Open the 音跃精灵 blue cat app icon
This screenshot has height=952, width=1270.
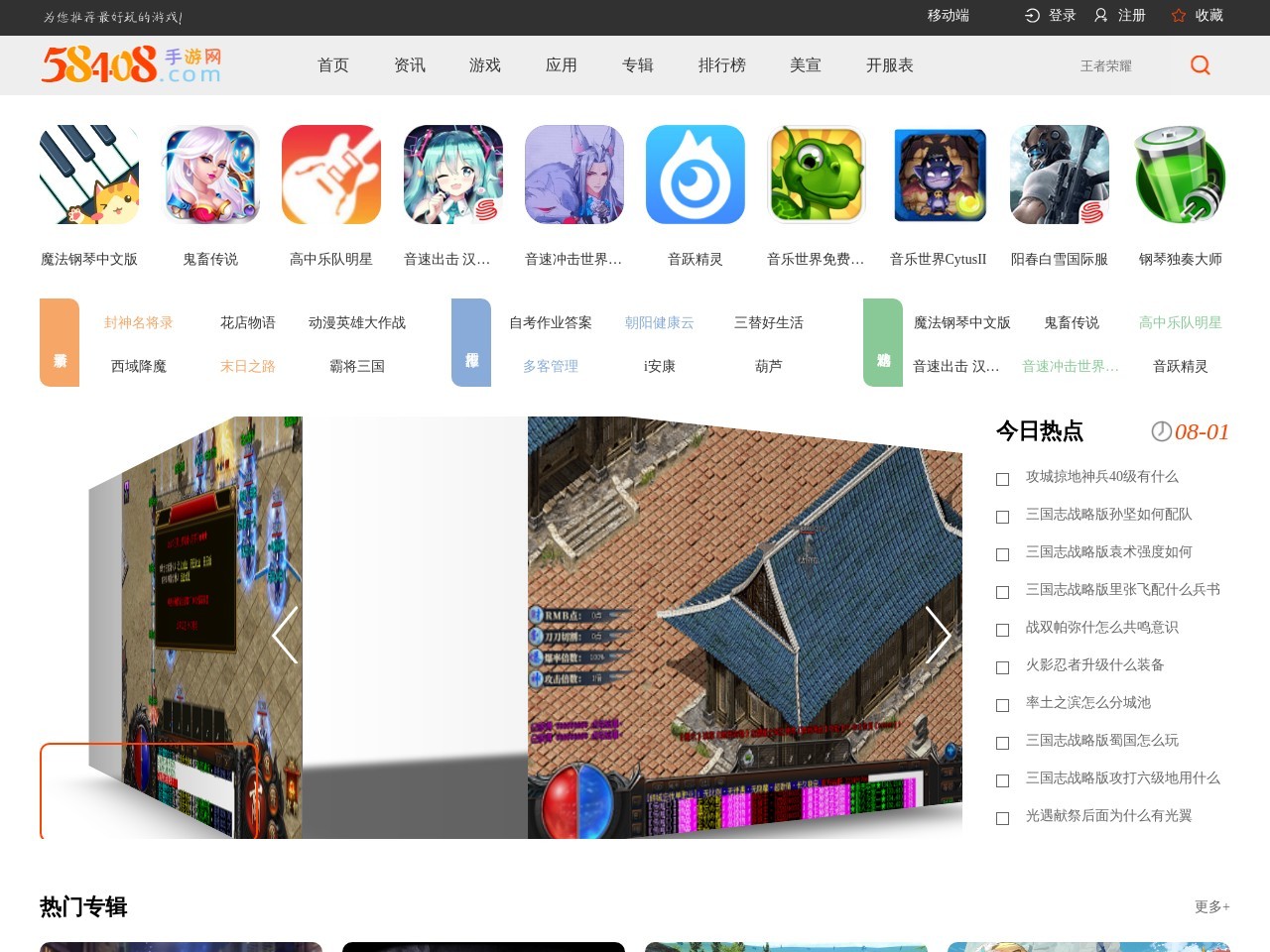point(696,175)
